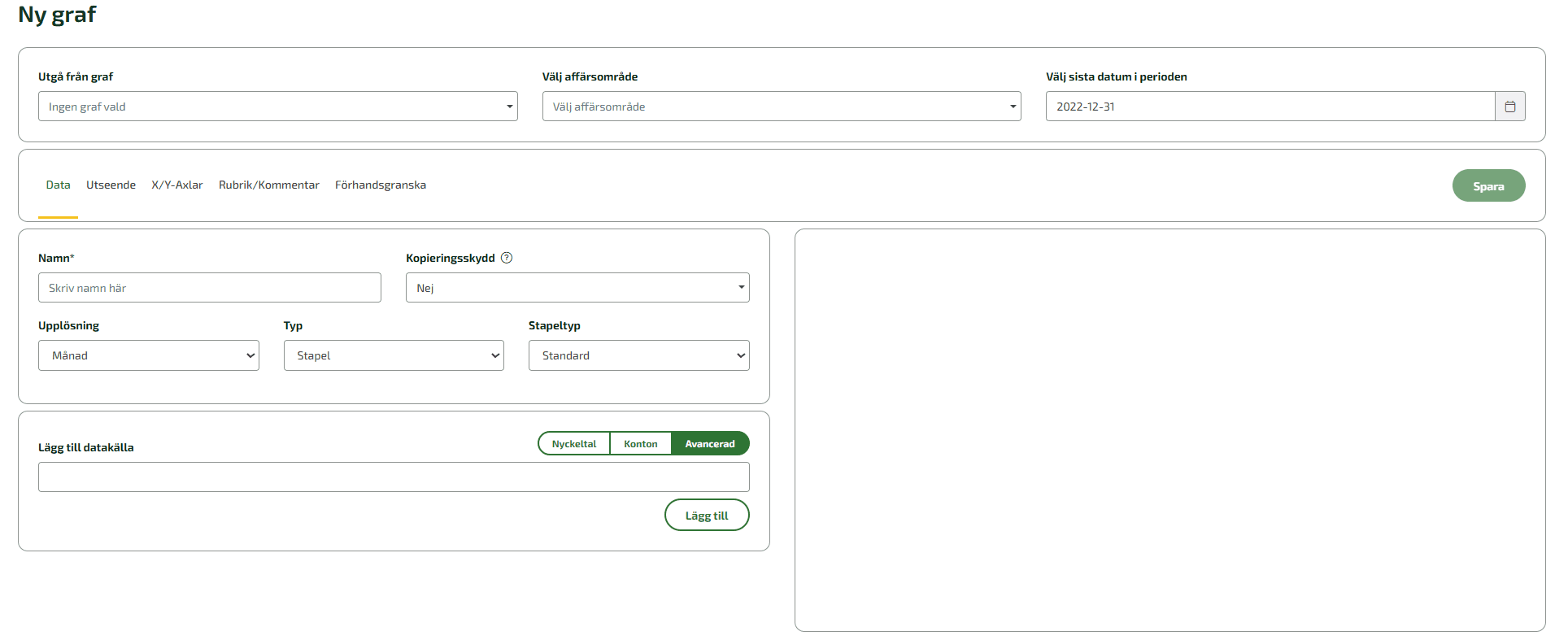
Task: Click the Välj sista datum i perioden label
Action: pos(1117,76)
